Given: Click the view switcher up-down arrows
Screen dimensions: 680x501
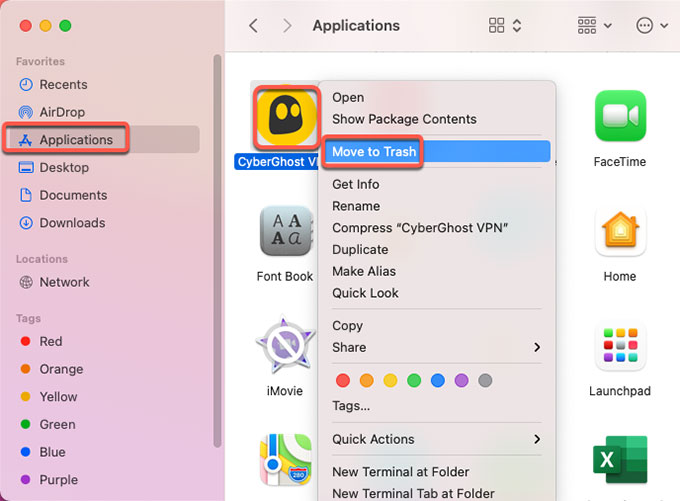Looking at the screenshot, I should [517, 26].
